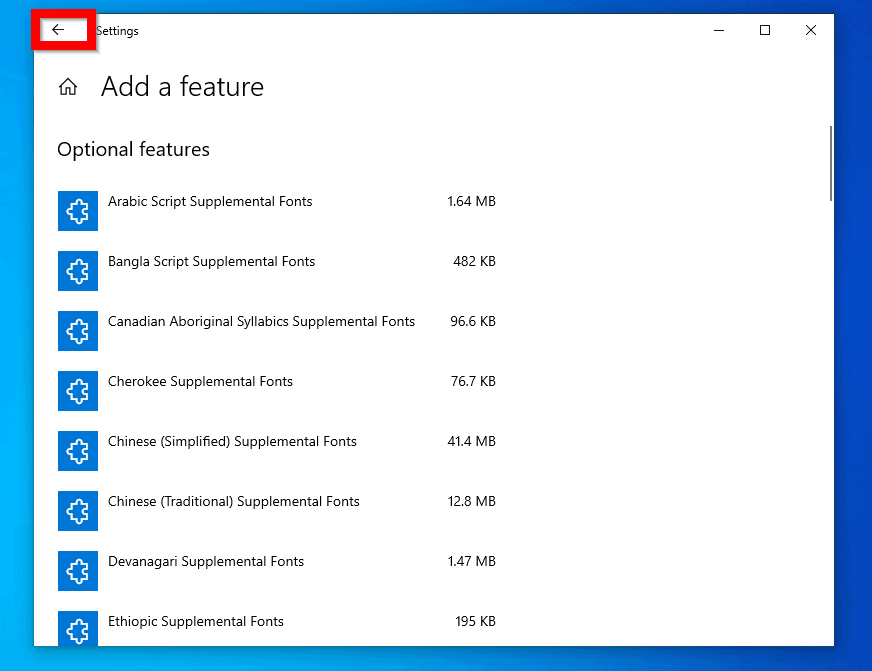Screen dimensions: 872x671
Task: Click the Devanagari Supplemental Fonts puzzle icon
Action: [78, 571]
